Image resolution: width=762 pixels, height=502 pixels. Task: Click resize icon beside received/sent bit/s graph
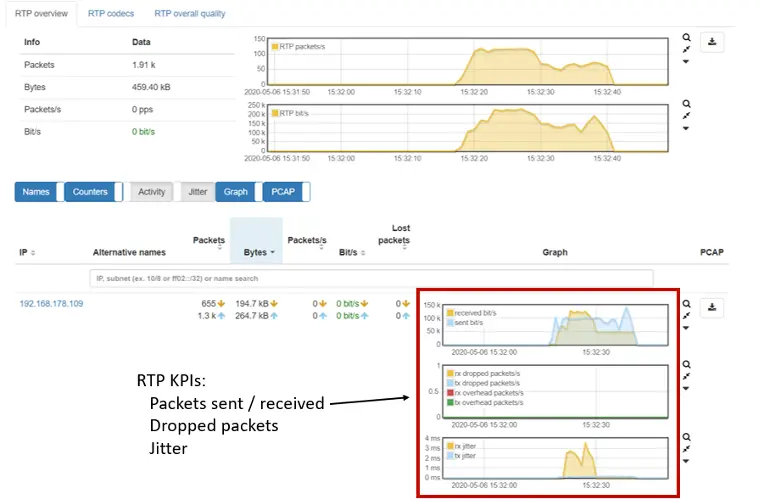[686, 316]
